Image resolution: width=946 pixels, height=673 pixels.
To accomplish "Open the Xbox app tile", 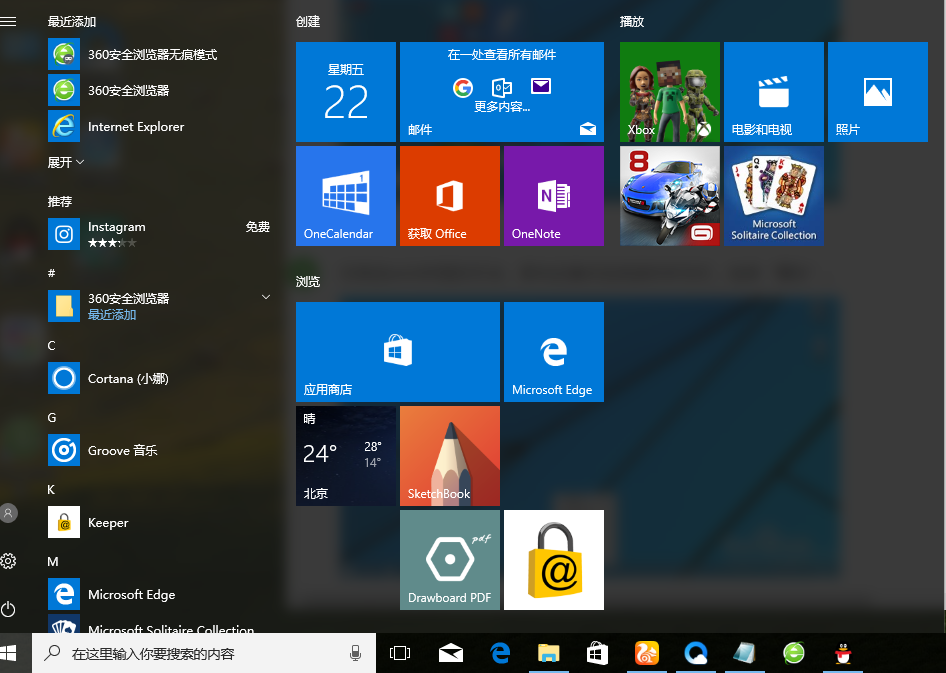I will pyautogui.click(x=669, y=91).
